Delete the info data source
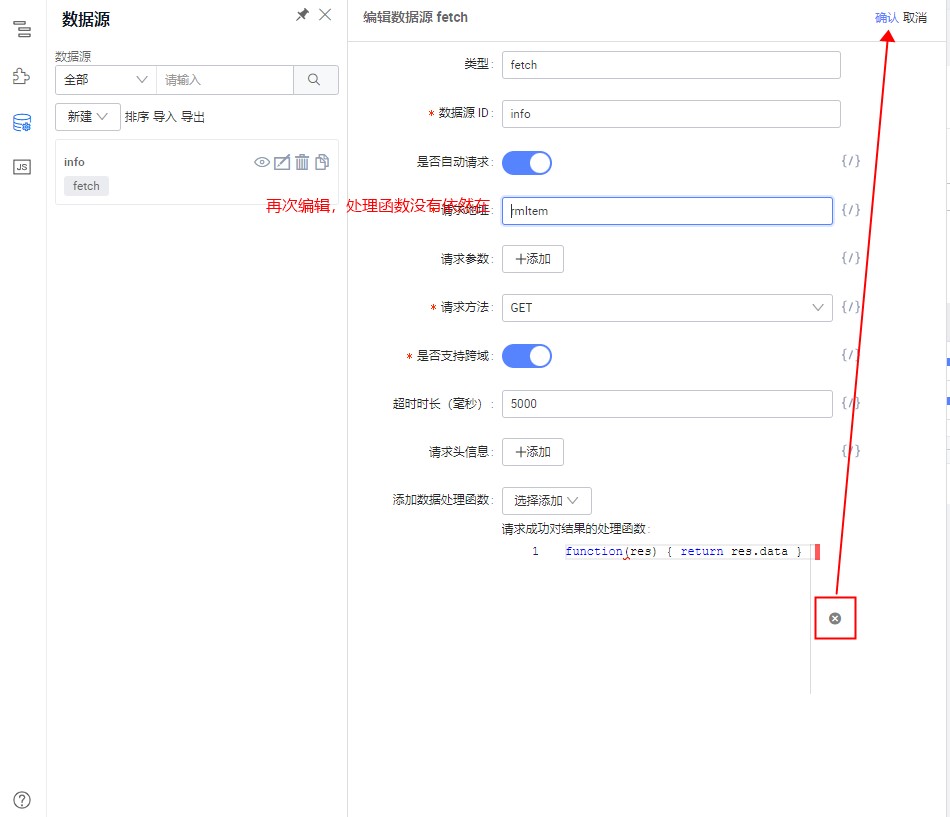This screenshot has width=950, height=817. tap(302, 162)
